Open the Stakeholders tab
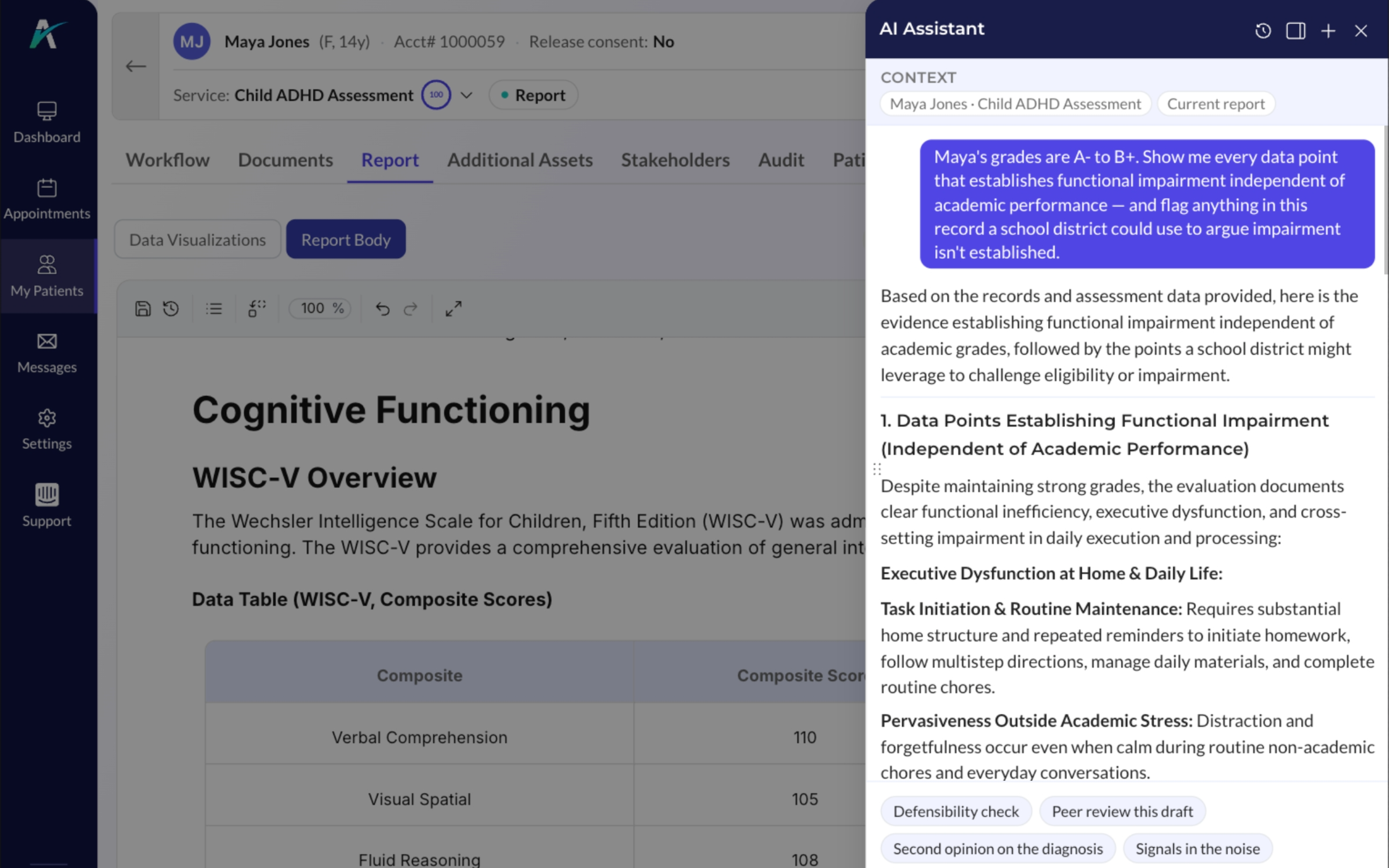Image resolution: width=1389 pixels, height=868 pixels. click(675, 160)
